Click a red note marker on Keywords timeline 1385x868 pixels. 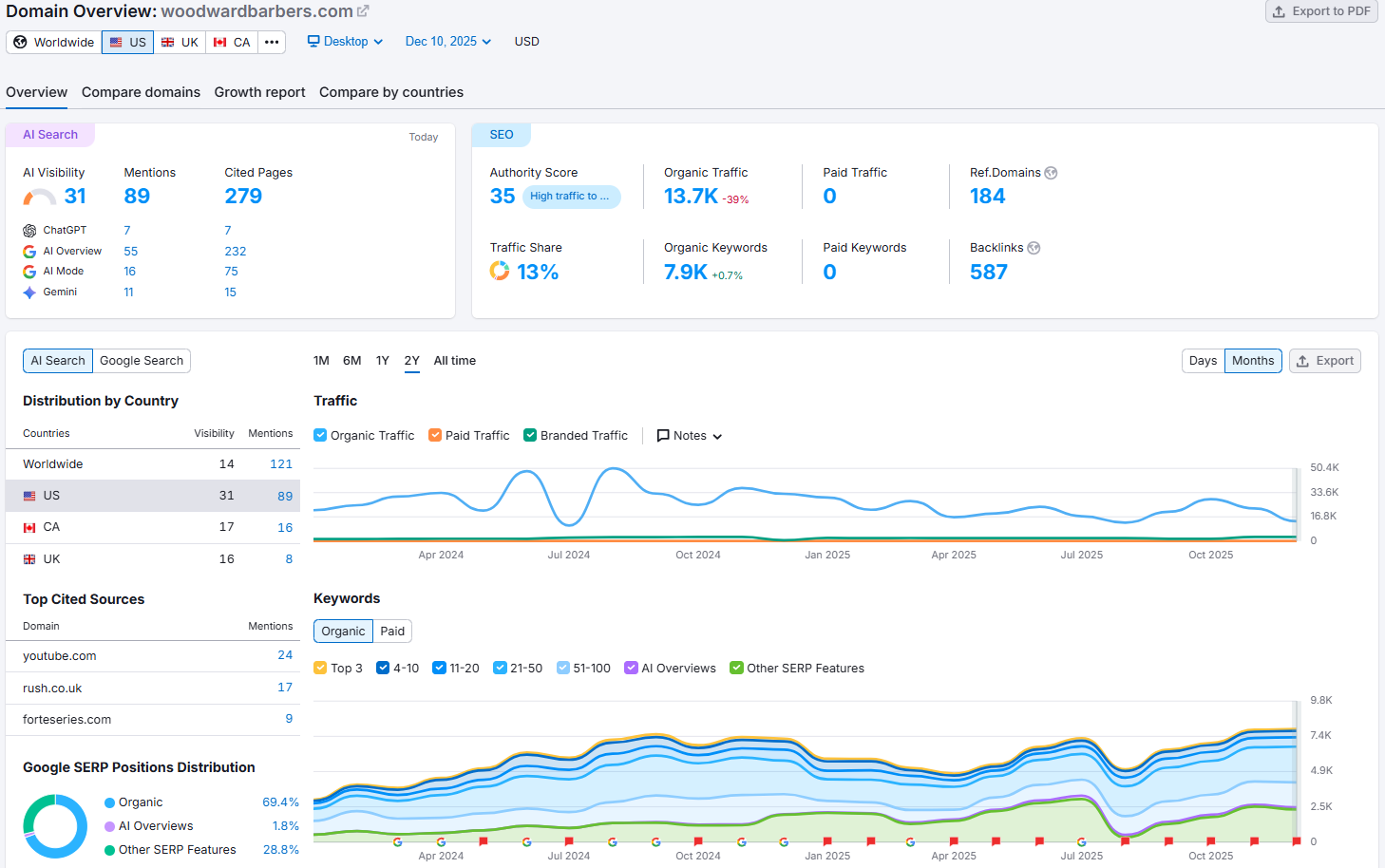[484, 841]
